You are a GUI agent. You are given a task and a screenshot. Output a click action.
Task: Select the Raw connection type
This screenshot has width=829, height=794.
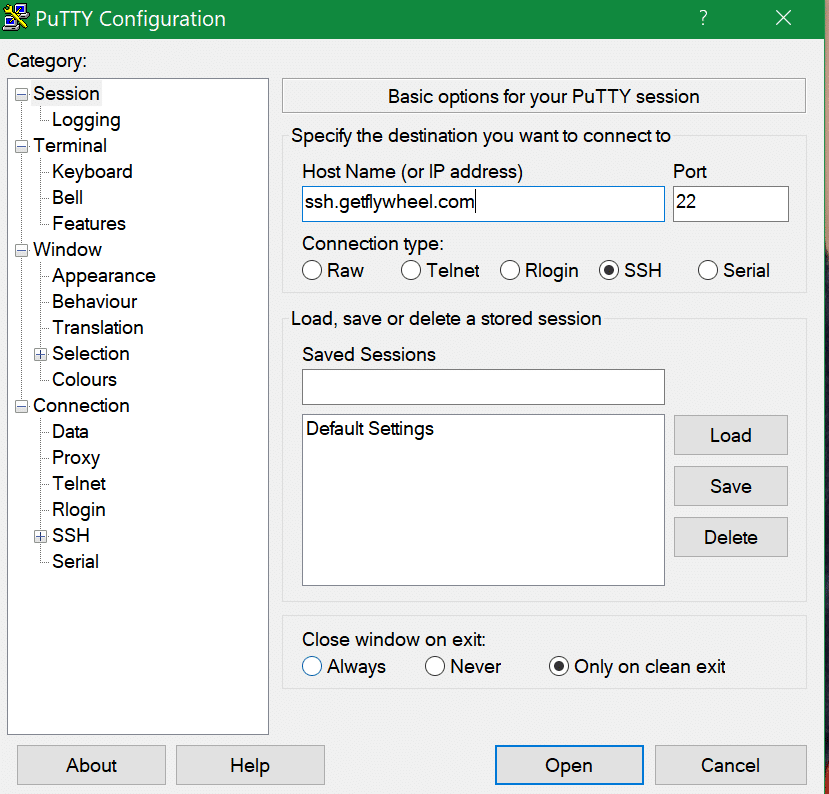(312, 270)
